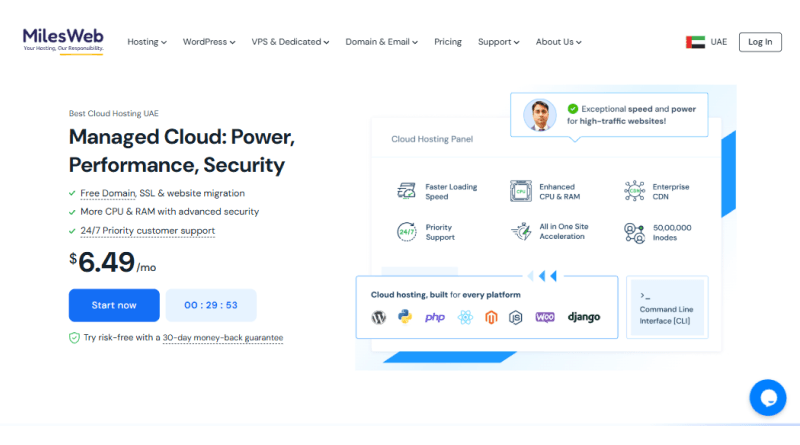Click the Enterprise CDN icon

click(634, 191)
